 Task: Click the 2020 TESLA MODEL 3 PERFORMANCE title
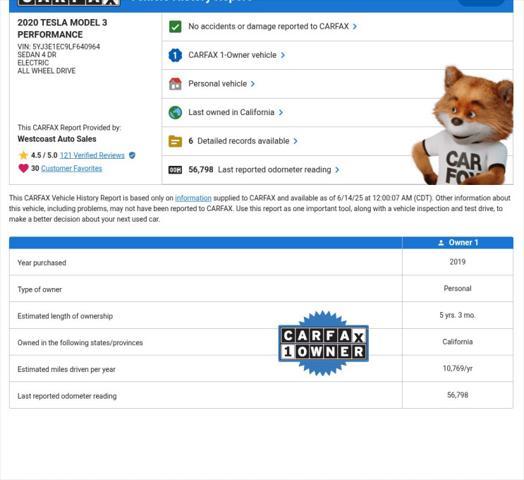tap(62, 28)
